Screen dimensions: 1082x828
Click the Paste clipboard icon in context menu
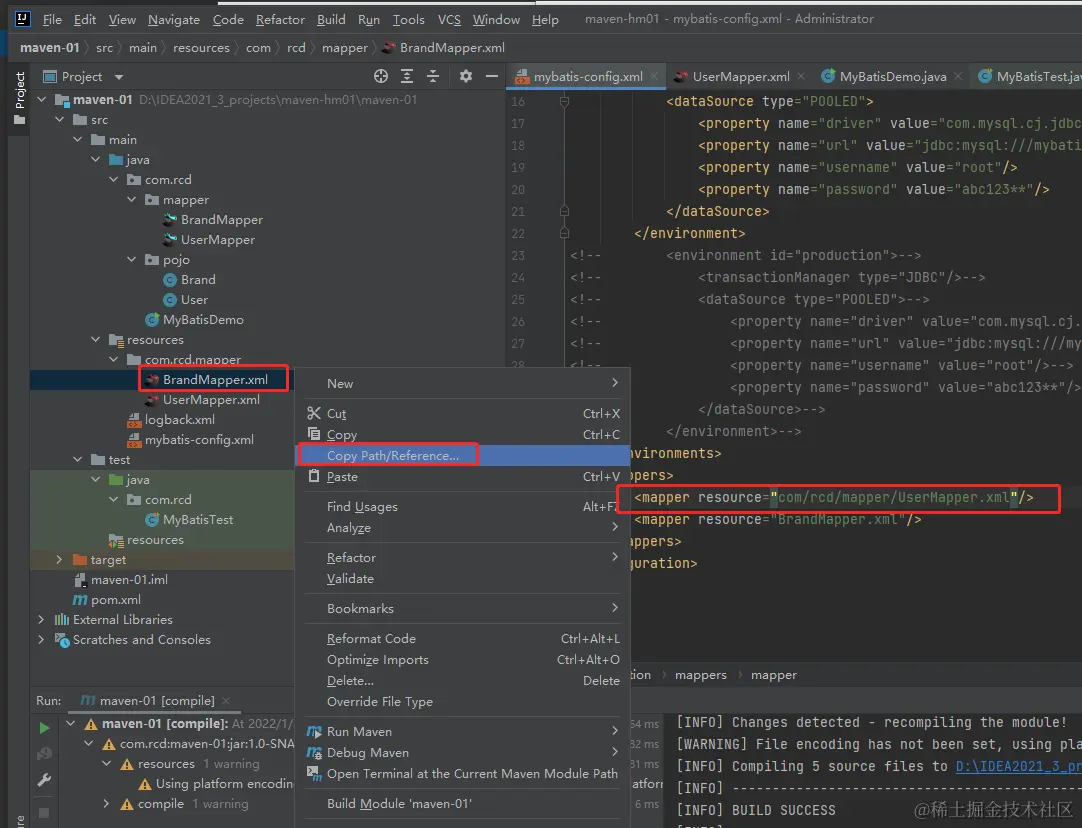click(x=314, y=476)
